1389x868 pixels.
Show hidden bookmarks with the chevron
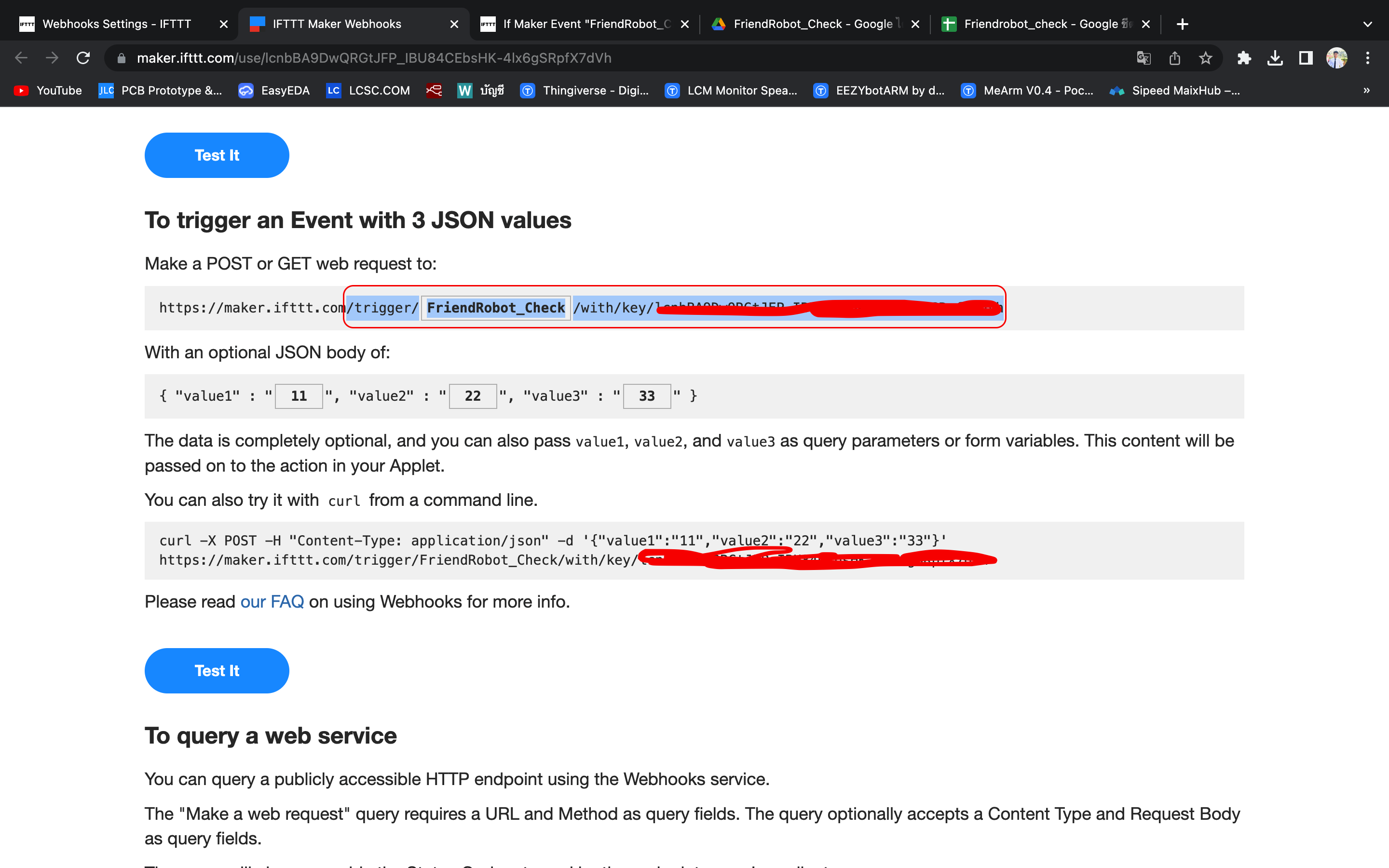(x=1367, y=90)
